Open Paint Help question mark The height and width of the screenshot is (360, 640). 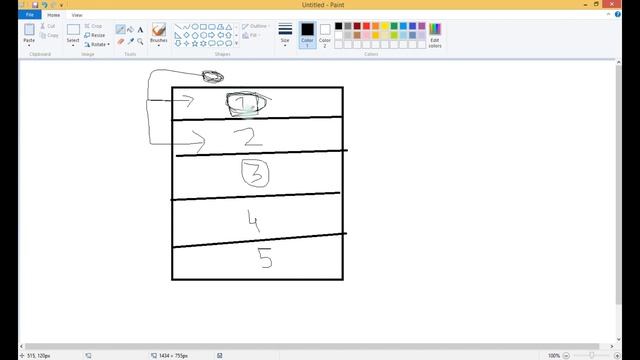tap(618, 14)
